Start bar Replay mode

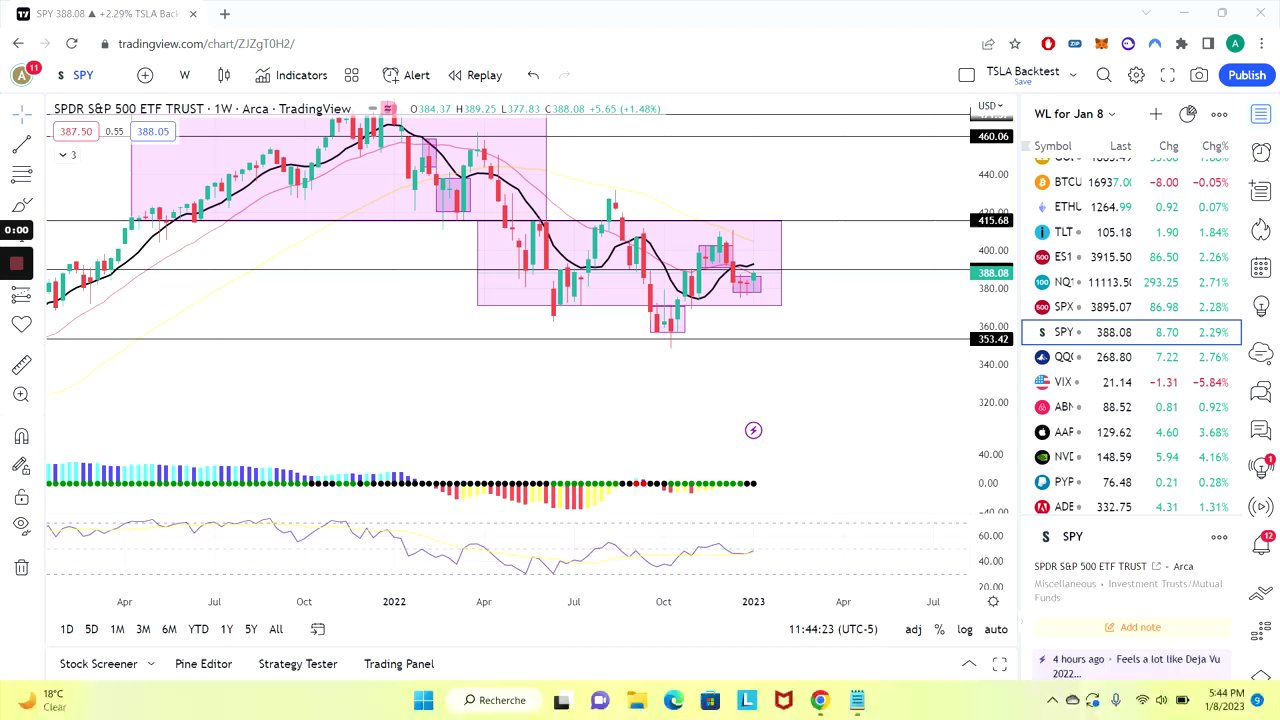point(475,75)
